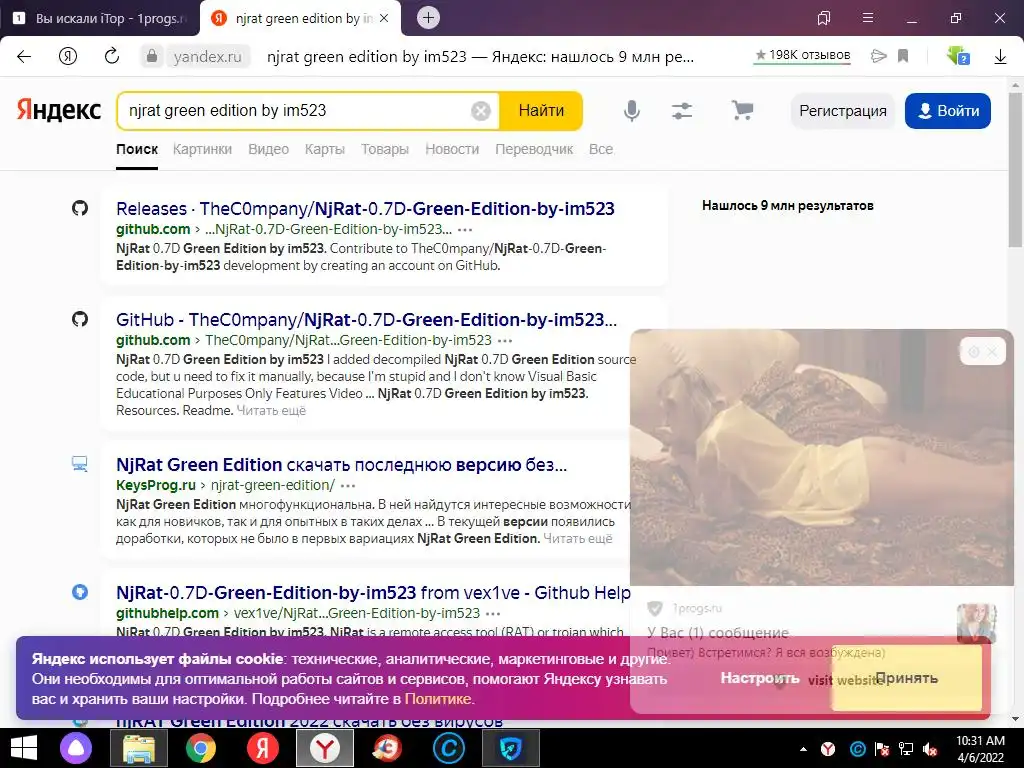Open the blue C app taskbar icon
Screen dimensions: 1024x768
click(449, 748)
